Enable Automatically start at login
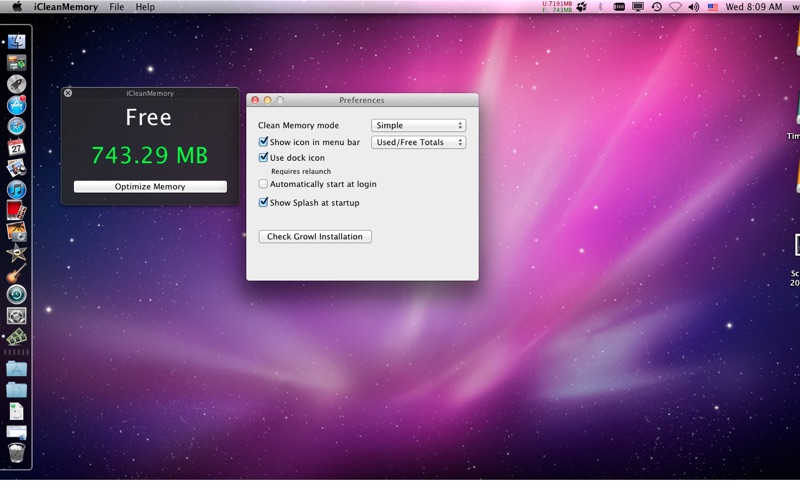This screenshot has width=800, height=500. [264, 184]
